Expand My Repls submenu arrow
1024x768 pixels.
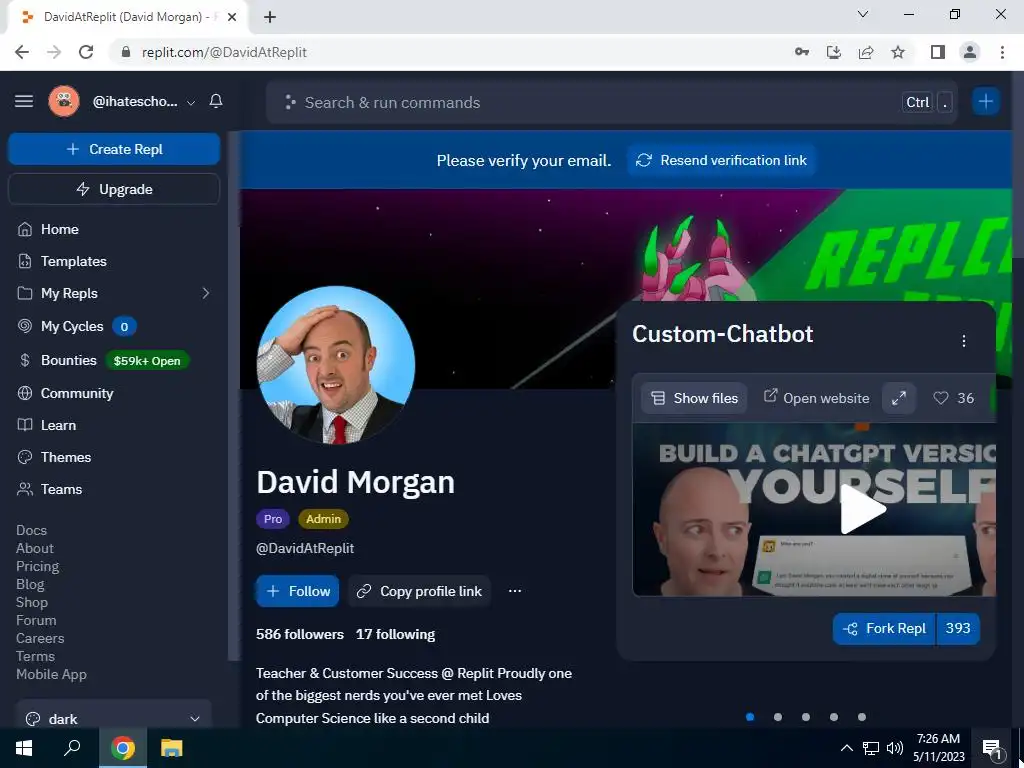coord(206,293)
